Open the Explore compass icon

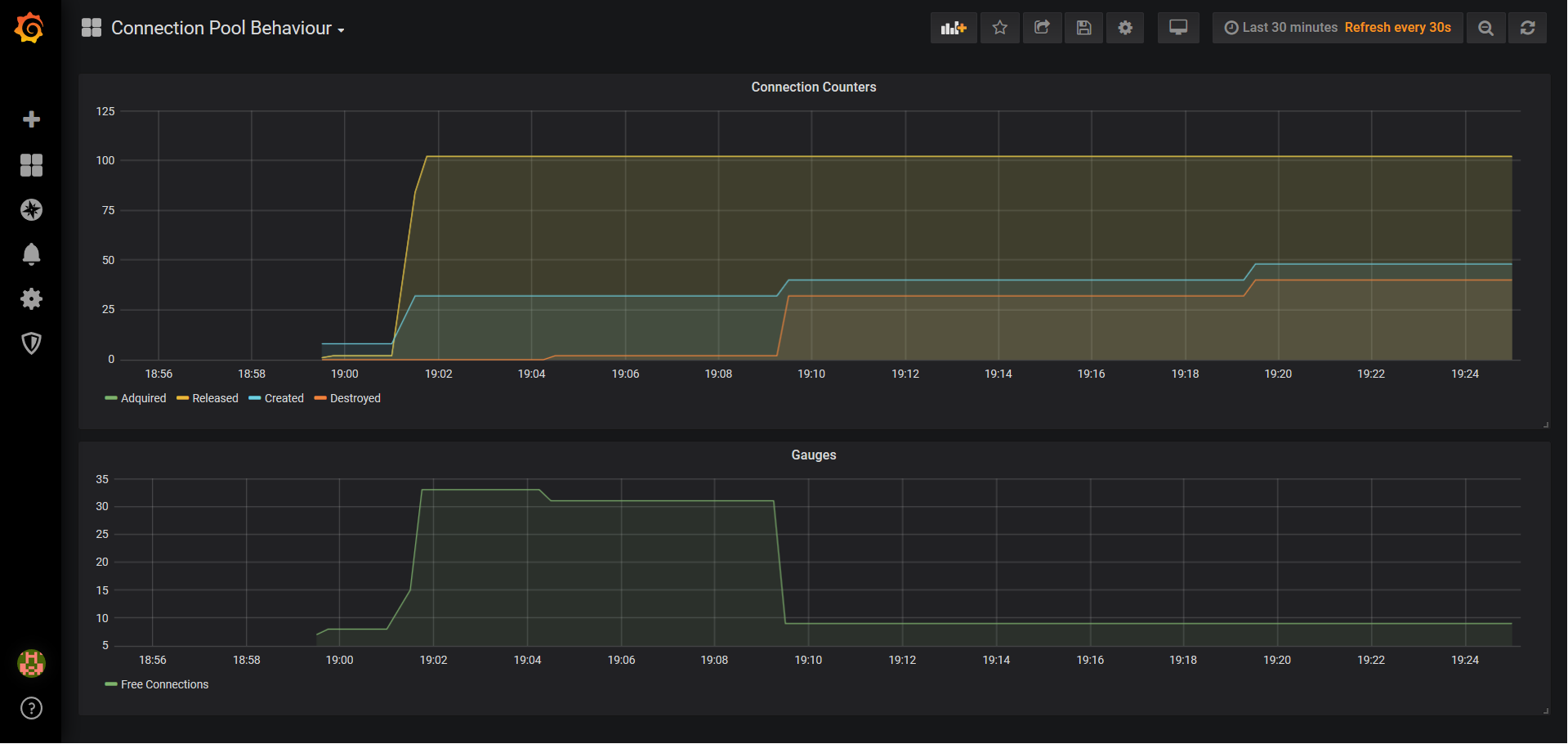pyautogui.click(x=31, y=210)
